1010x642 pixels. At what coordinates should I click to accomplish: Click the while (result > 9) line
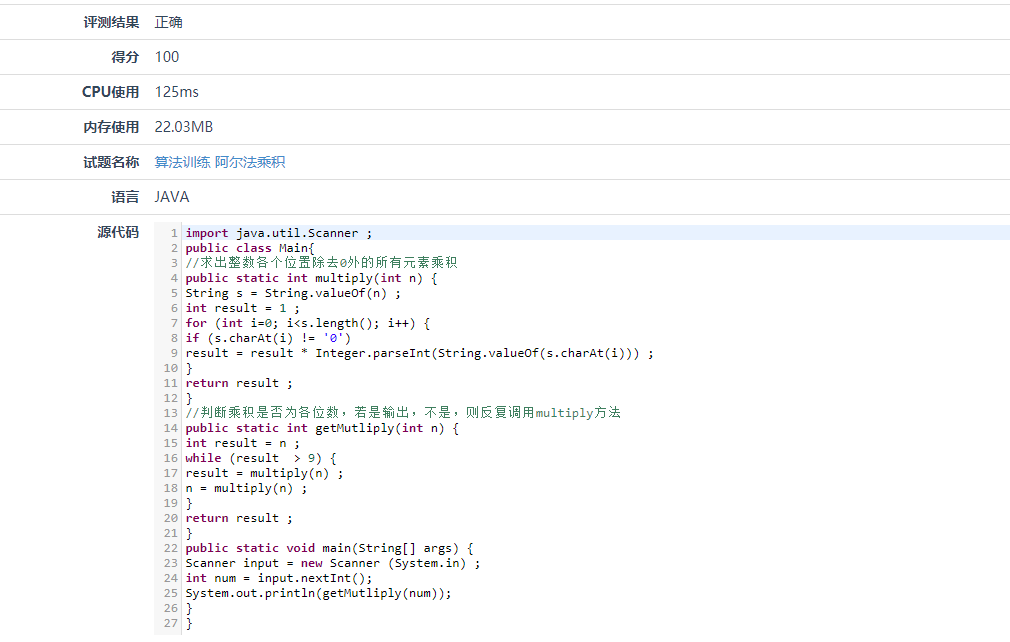pyautogui.click(x=261, y=458)
